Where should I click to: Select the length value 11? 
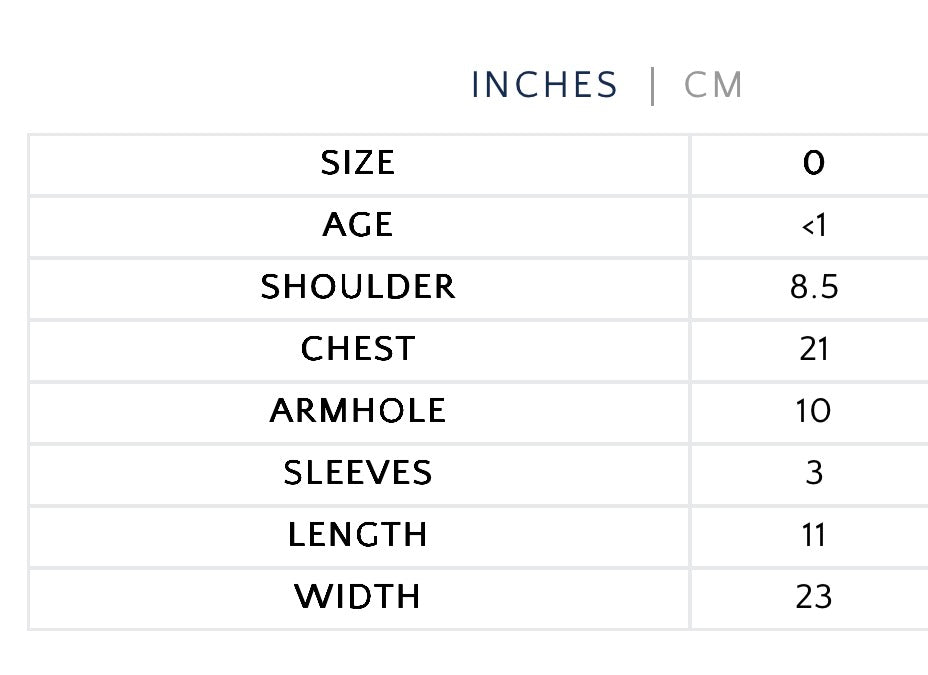(x=813, y=535)
